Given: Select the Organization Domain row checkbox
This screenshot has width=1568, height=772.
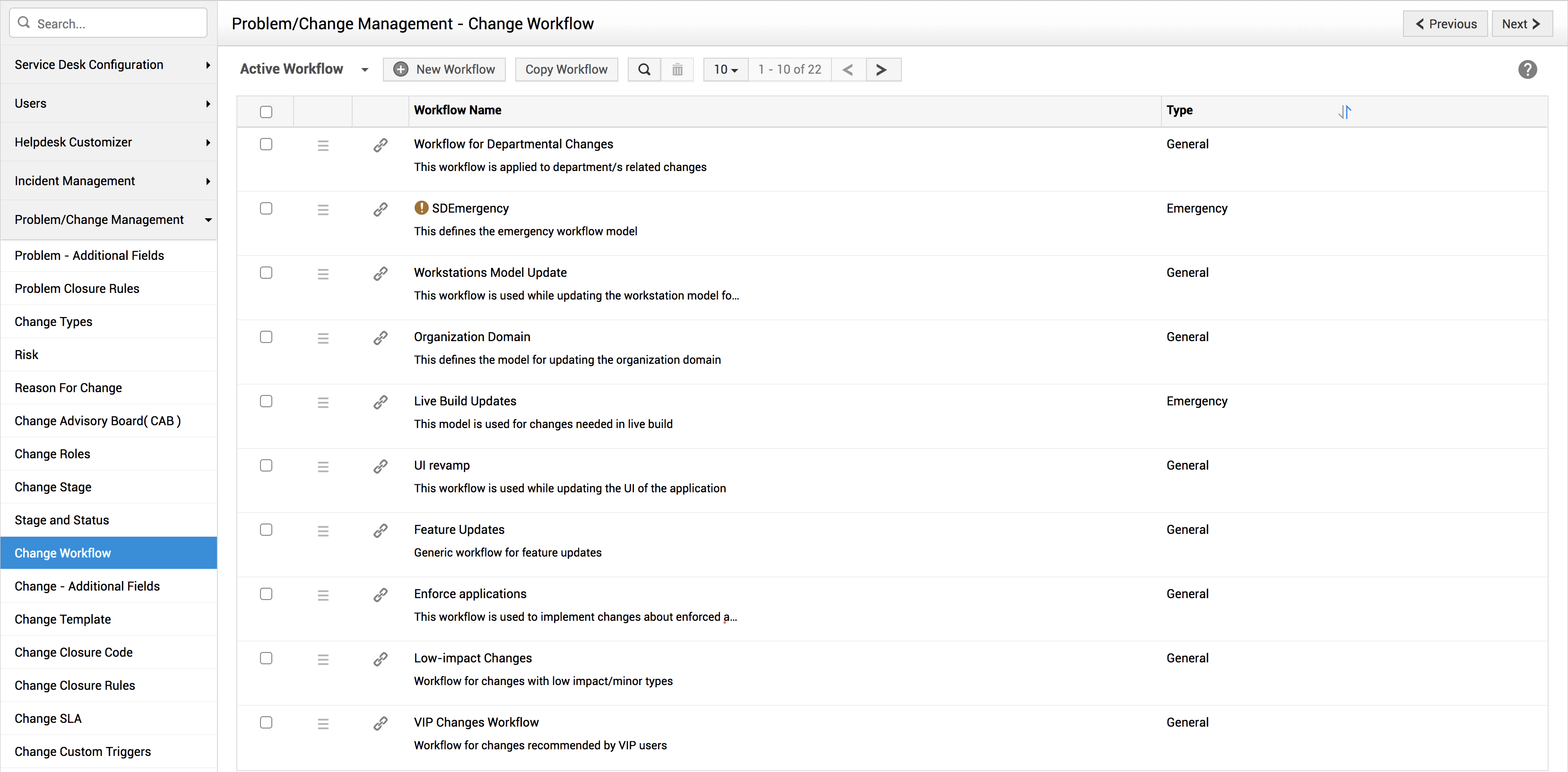Looking at the screenshot, I should pyautogui.click(x=266, y=337).
